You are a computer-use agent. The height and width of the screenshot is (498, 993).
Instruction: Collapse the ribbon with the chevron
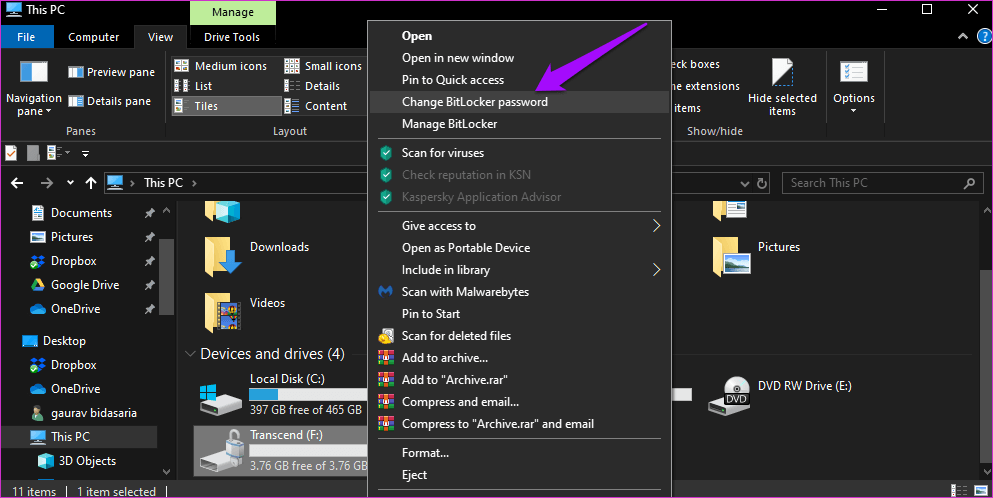coord(963,37)
